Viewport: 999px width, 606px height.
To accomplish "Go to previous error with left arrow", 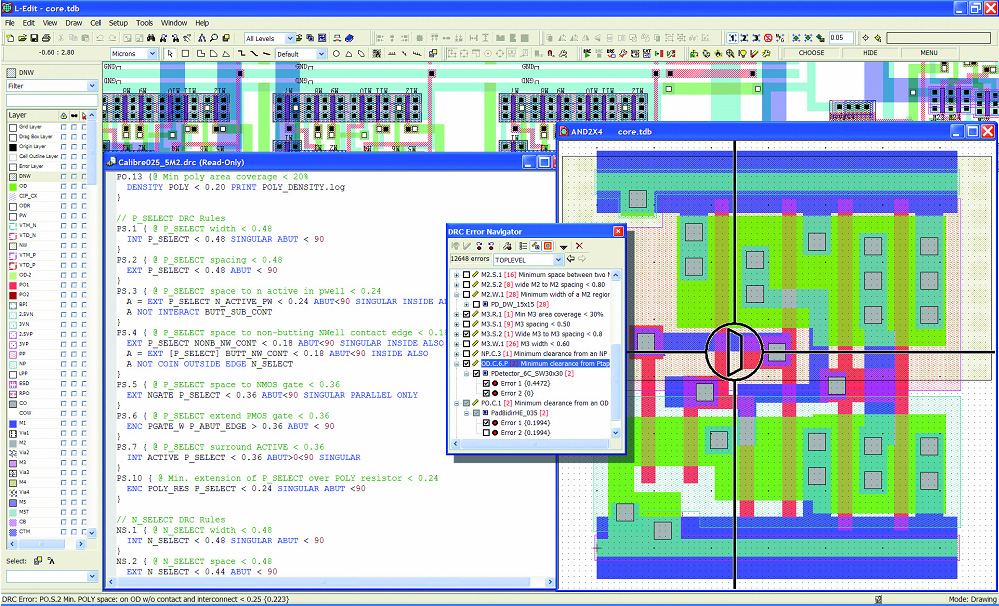I will (571, 259).
